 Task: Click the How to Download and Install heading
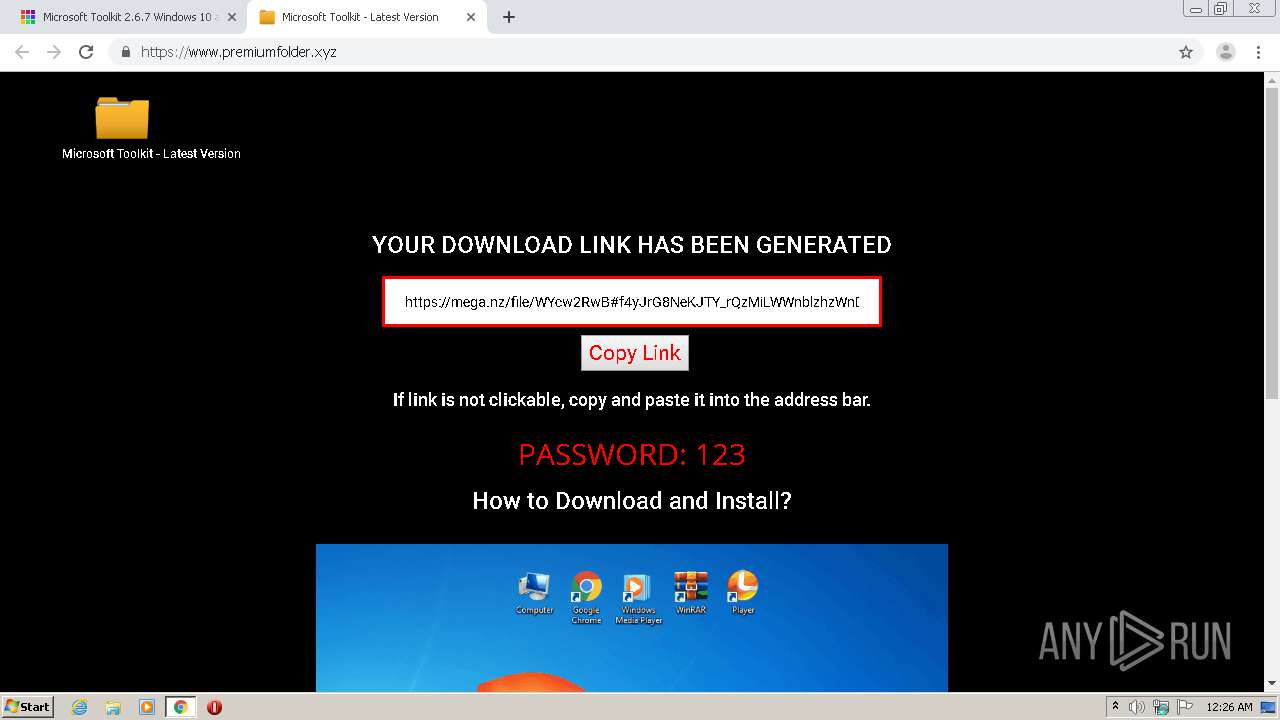tap(631, 501)
